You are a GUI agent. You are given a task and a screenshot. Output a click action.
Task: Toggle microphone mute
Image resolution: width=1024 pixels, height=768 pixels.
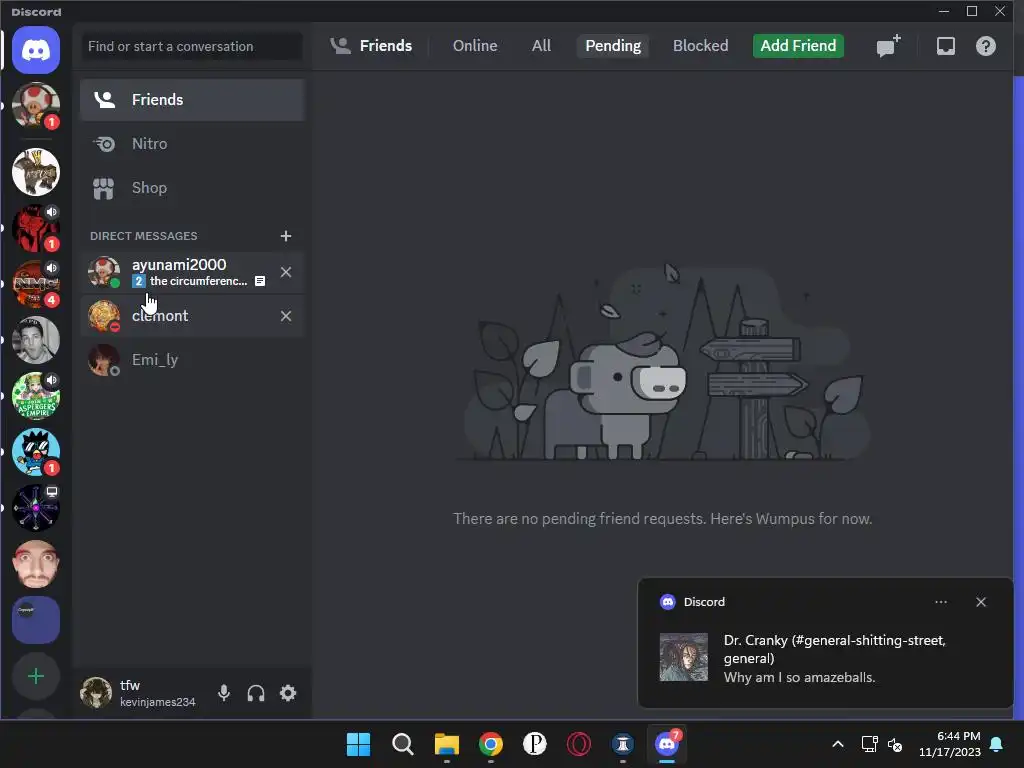coord(223,693)
